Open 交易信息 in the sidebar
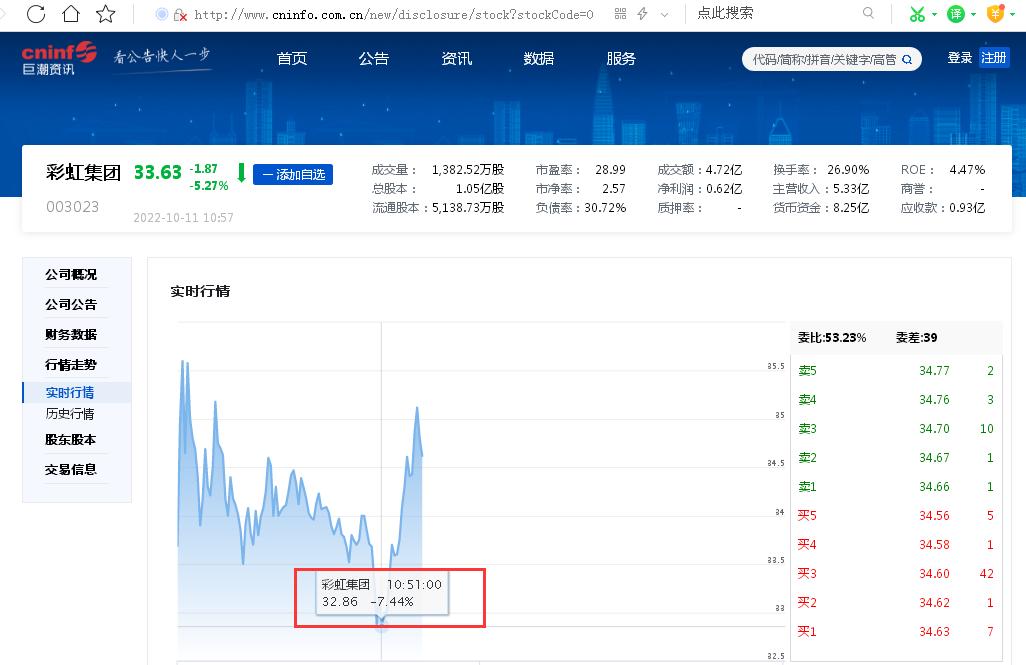This screenshot has width=1026, height=665. [71, 469]
